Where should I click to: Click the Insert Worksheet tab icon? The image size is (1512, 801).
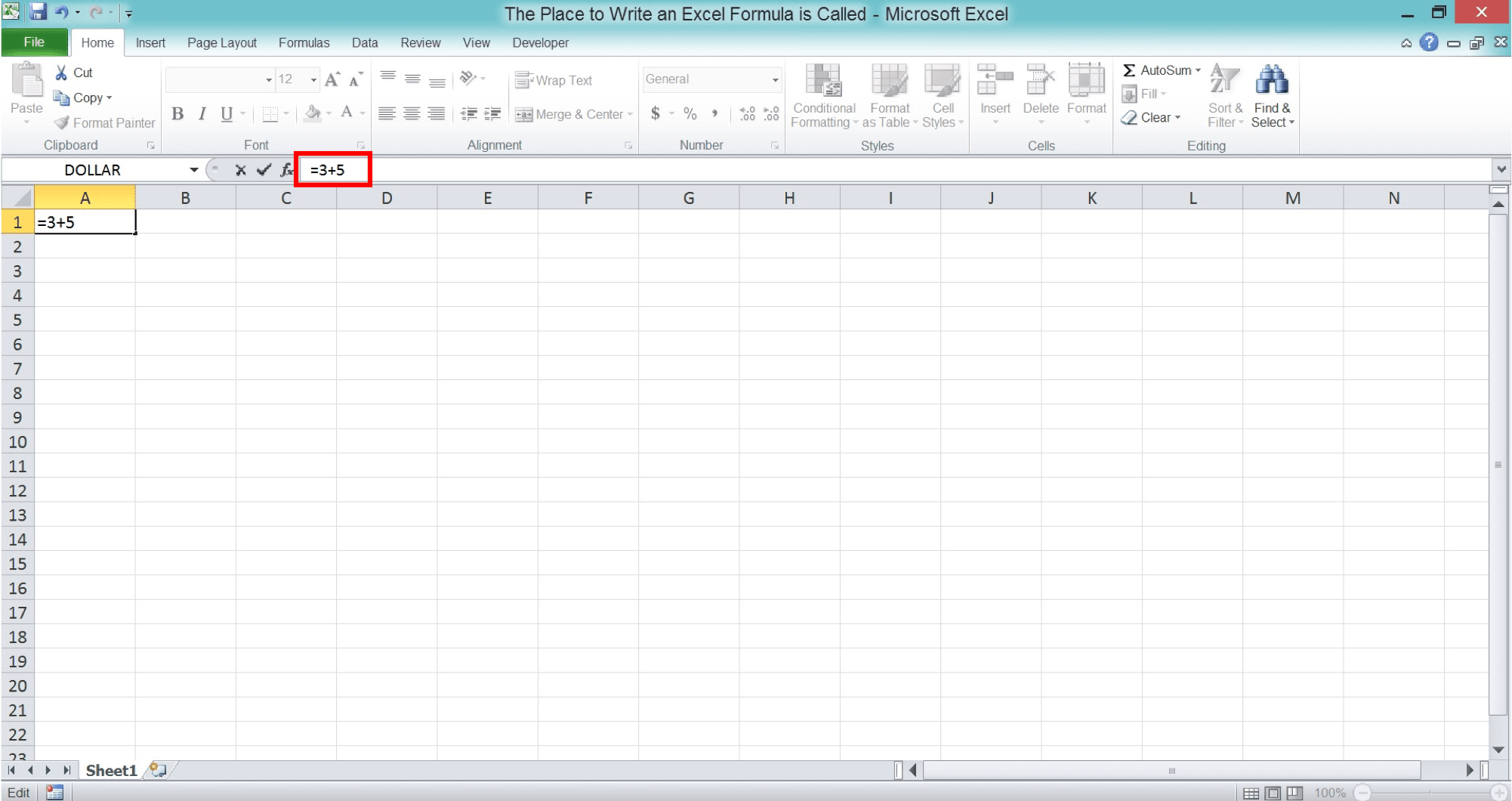click(x=158, y=770)
